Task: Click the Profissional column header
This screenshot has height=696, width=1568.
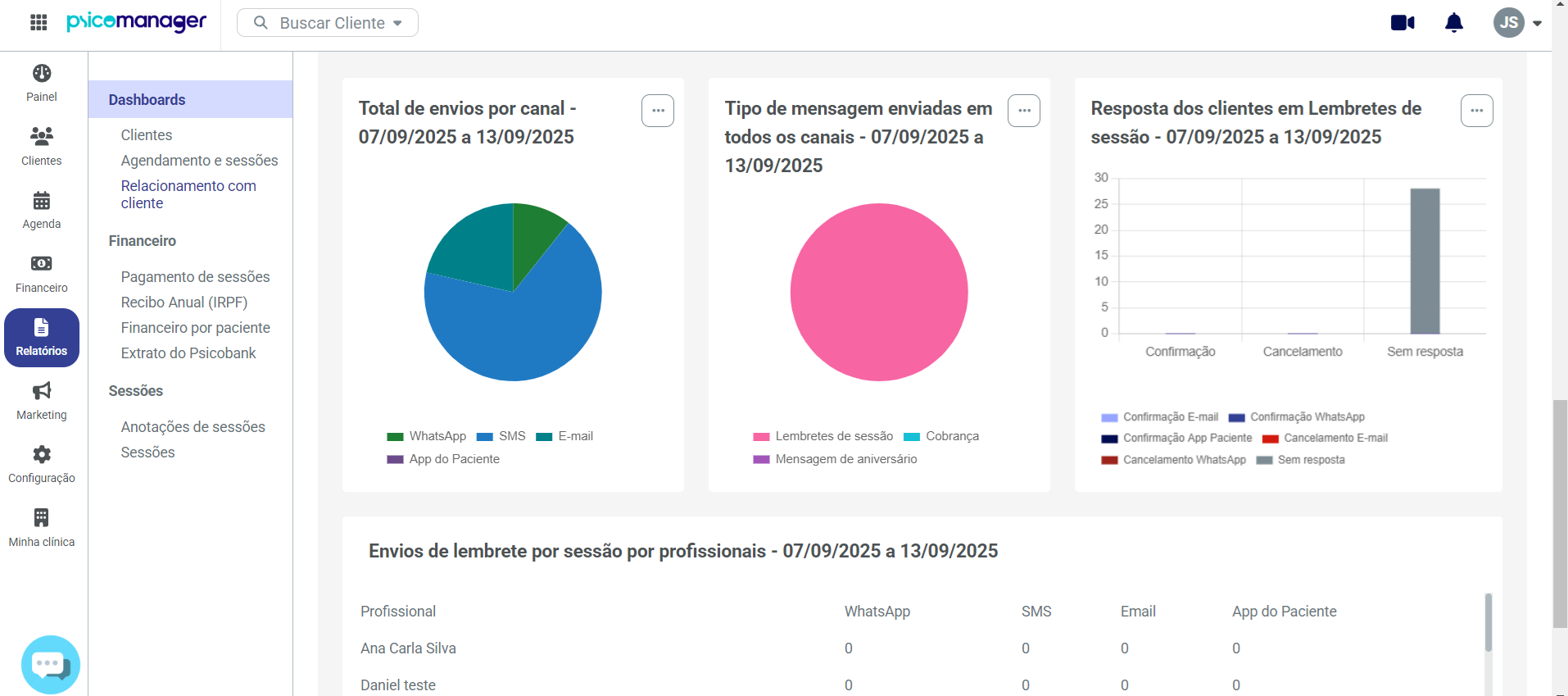Action: point(398,611)
